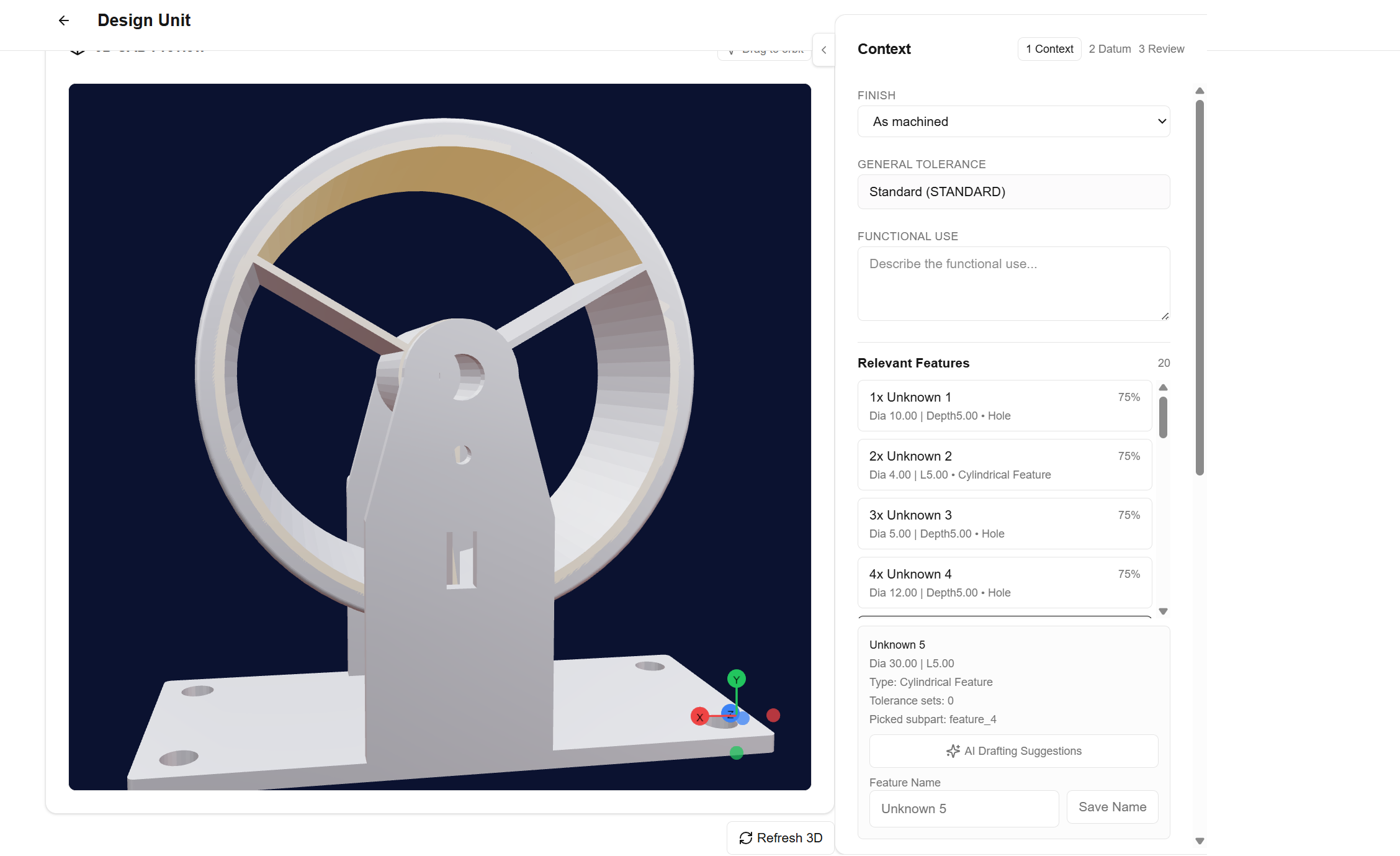Viewport: 1400px width, 856px height.
Task: Click the features list scrollbar thumb
Action: (x=1163, y=417)
